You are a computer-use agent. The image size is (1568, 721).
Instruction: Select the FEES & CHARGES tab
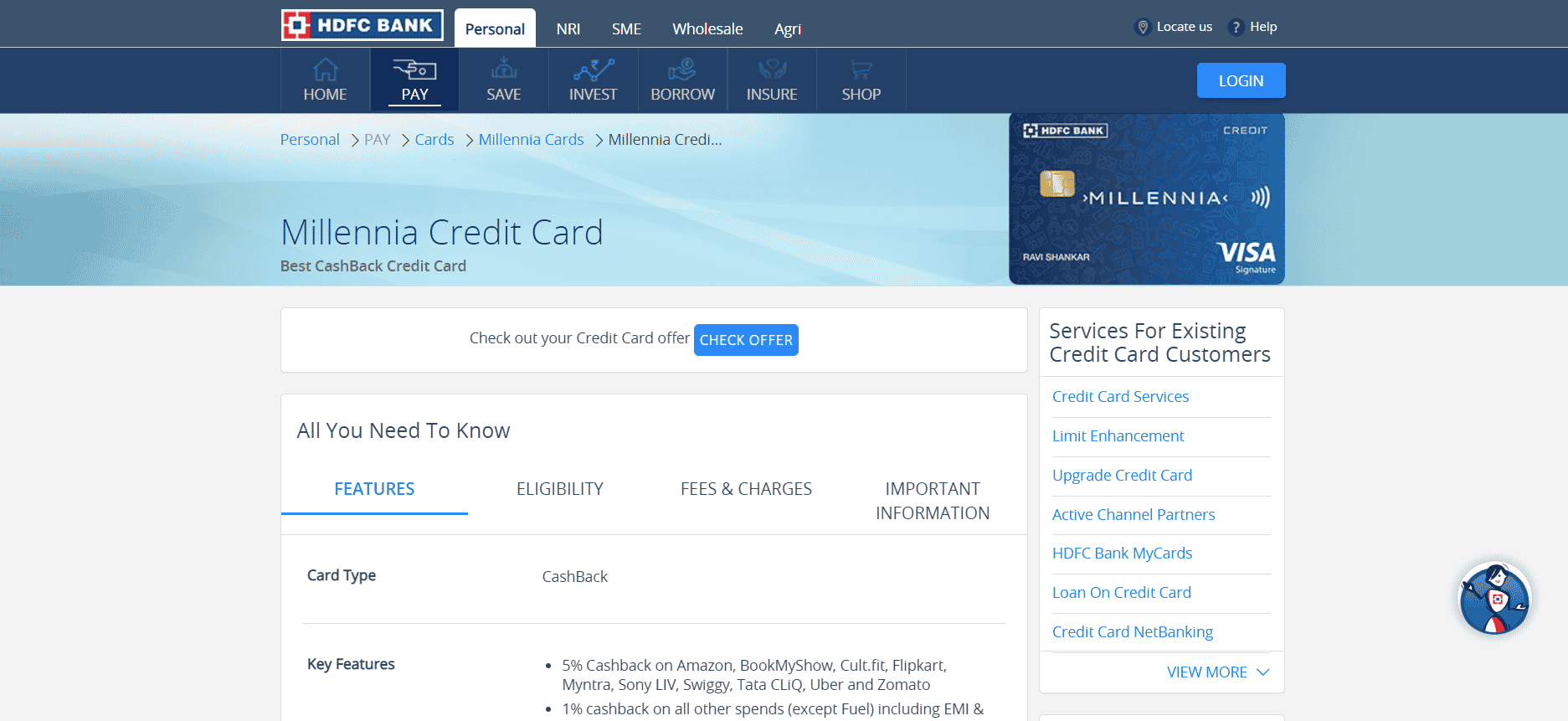[746, 489]
